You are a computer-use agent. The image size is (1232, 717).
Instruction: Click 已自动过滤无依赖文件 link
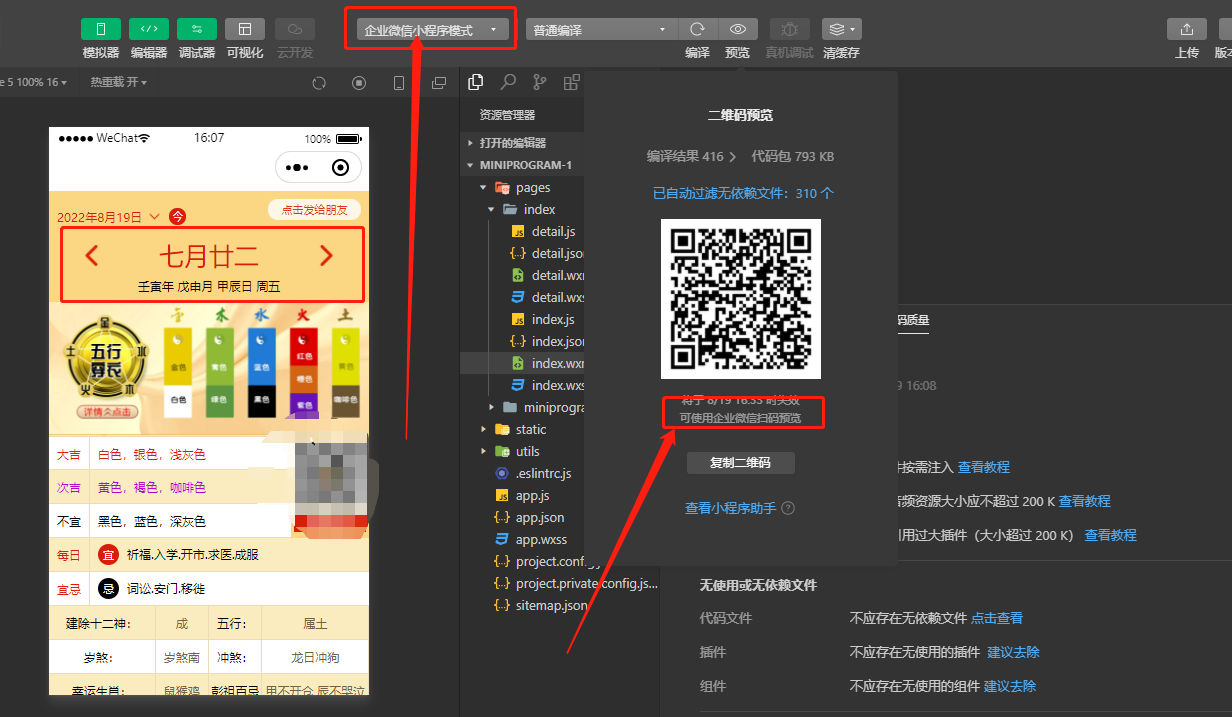[x=743, y=193]
